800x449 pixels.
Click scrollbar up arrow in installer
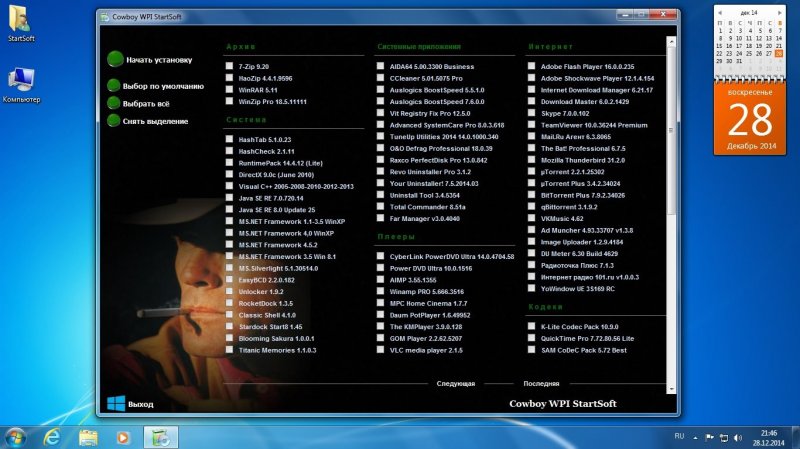pyautogui.click(x=671, y=42)
